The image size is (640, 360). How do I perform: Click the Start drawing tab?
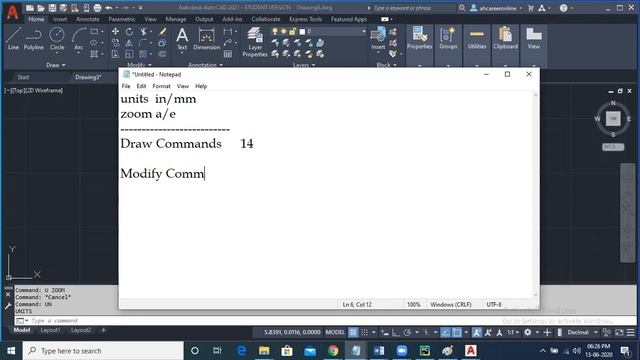pos(23,77)
